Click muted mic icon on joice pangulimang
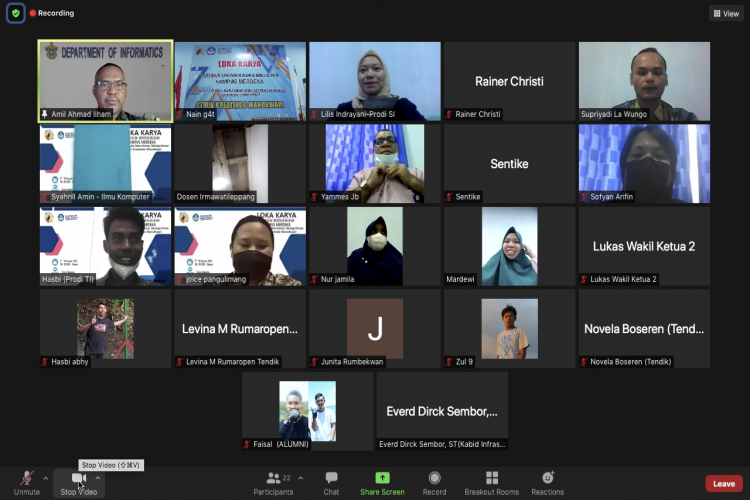The height and width of the screenshot is (500, 750). click(180, 279)
